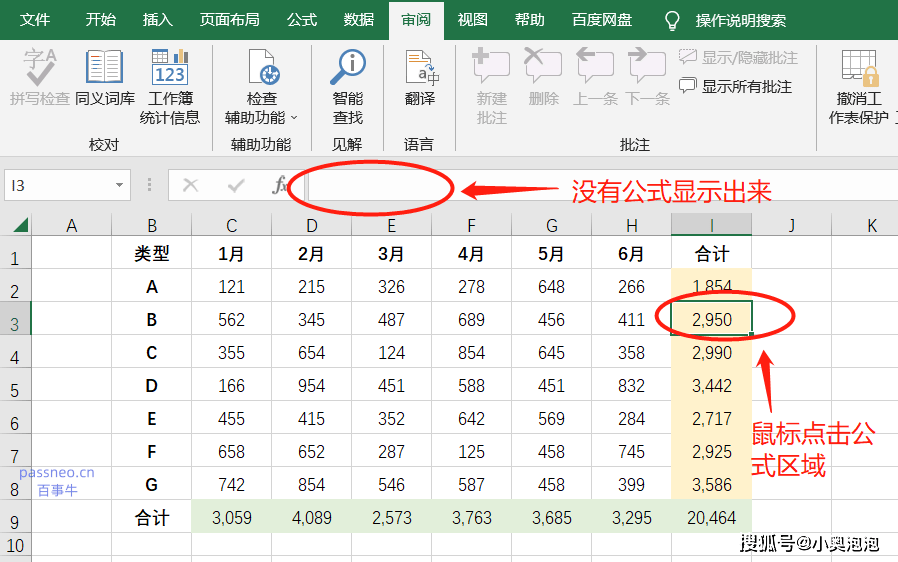Click cell with value 124
The width and height of the screenshot is (898, 562).
coord(391,352)
